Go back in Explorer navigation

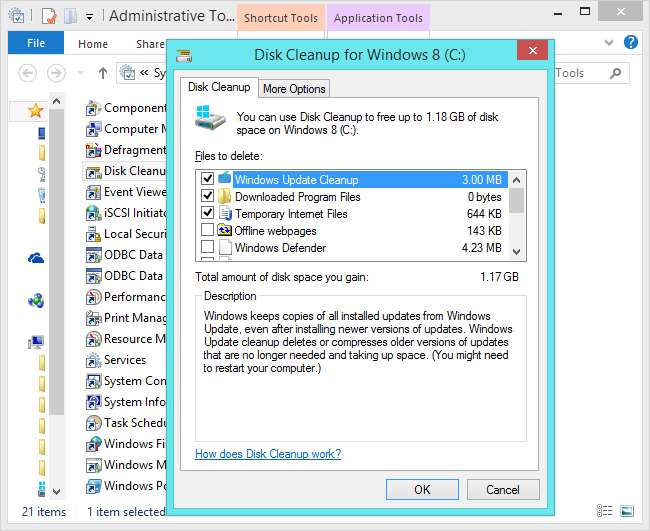click(x=27, y=73)
